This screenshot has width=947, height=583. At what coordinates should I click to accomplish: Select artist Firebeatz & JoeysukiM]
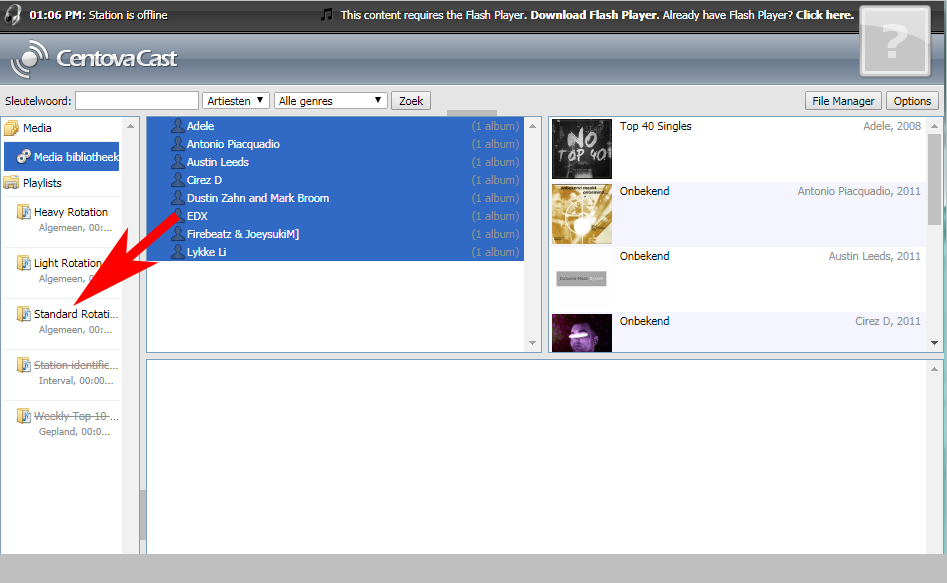[335, 234]
